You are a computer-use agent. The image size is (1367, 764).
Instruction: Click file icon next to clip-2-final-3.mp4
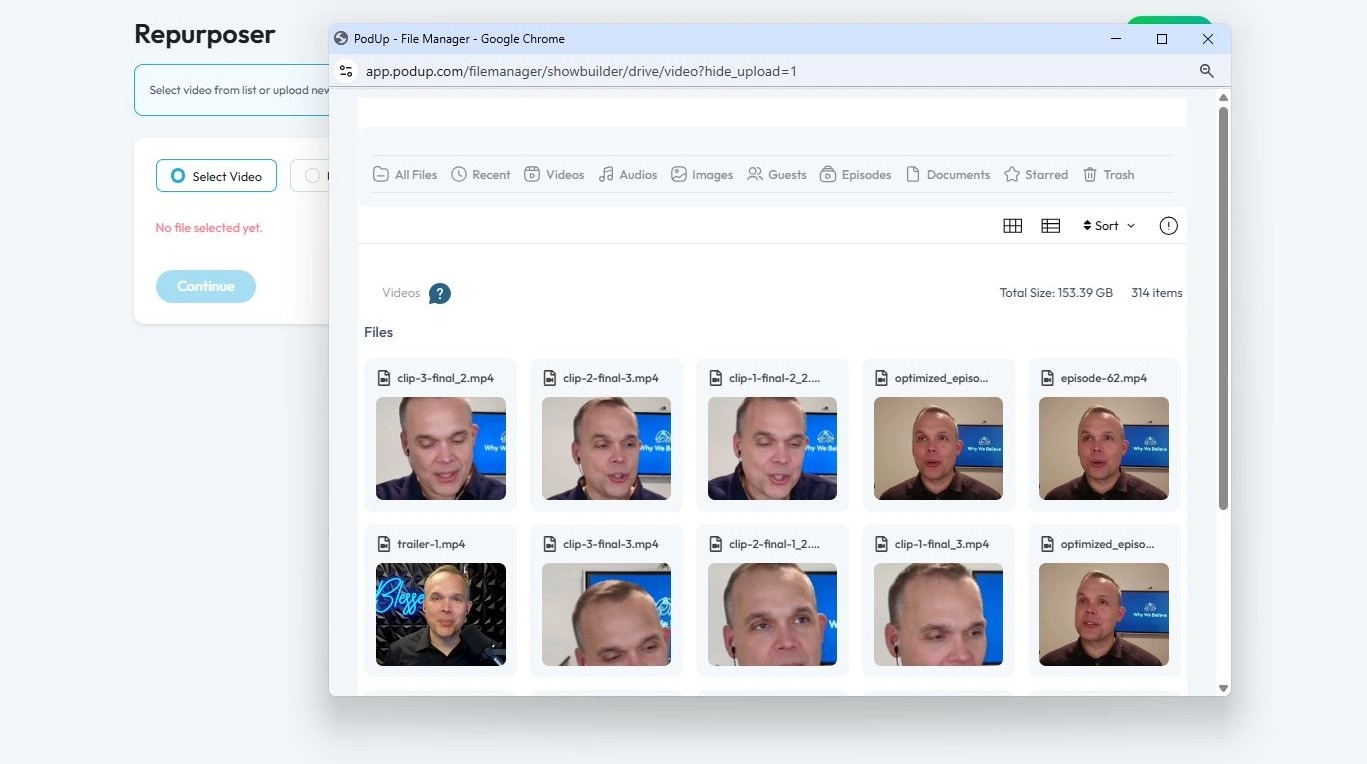[x=549, y=378]
